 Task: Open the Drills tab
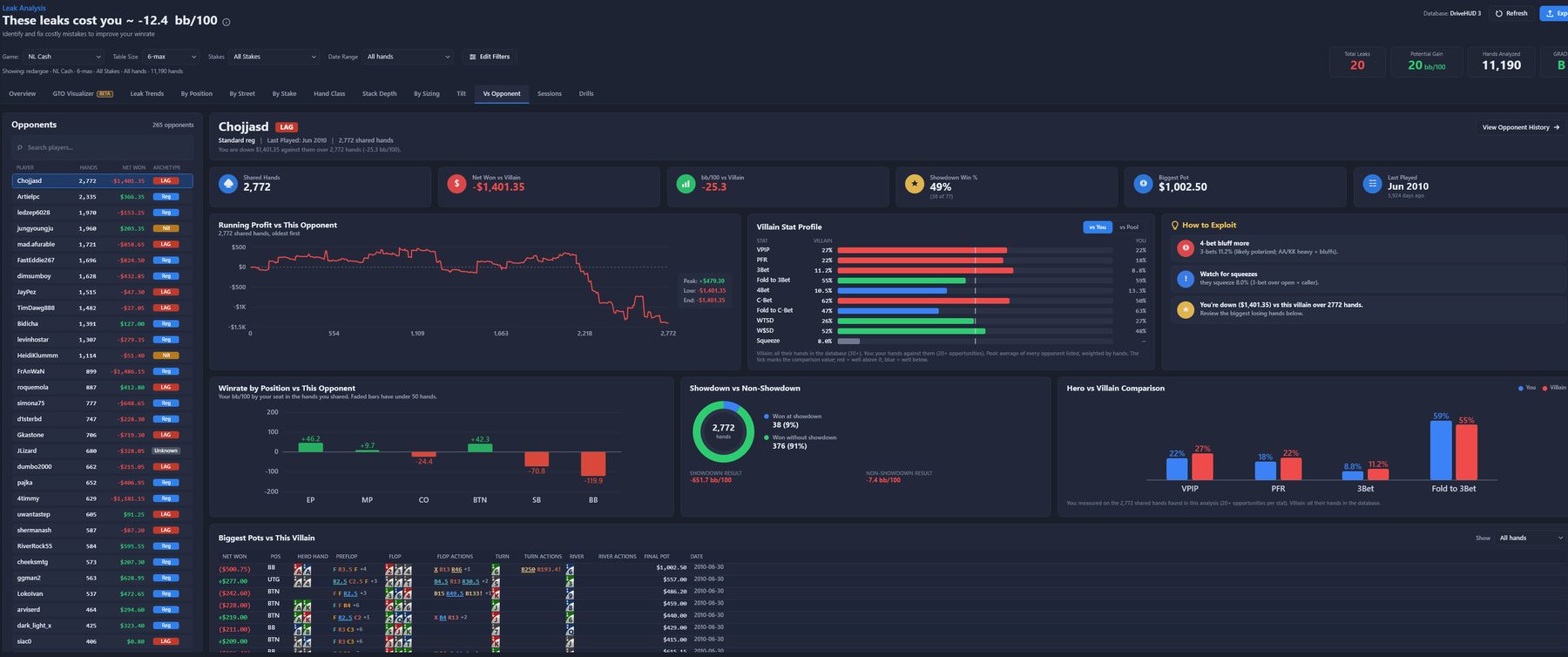(586, 93)
